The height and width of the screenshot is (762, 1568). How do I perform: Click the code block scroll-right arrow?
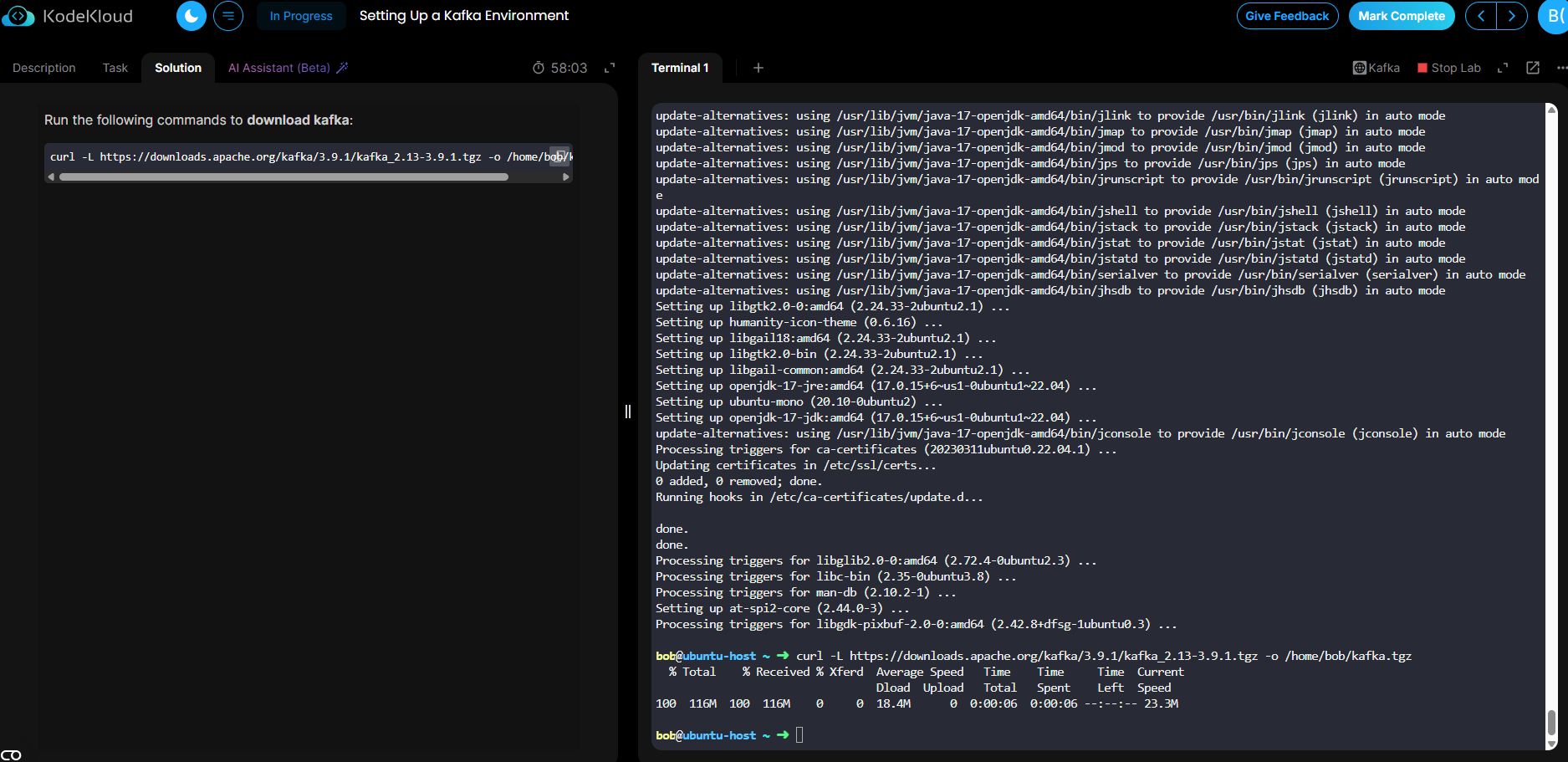566,176
